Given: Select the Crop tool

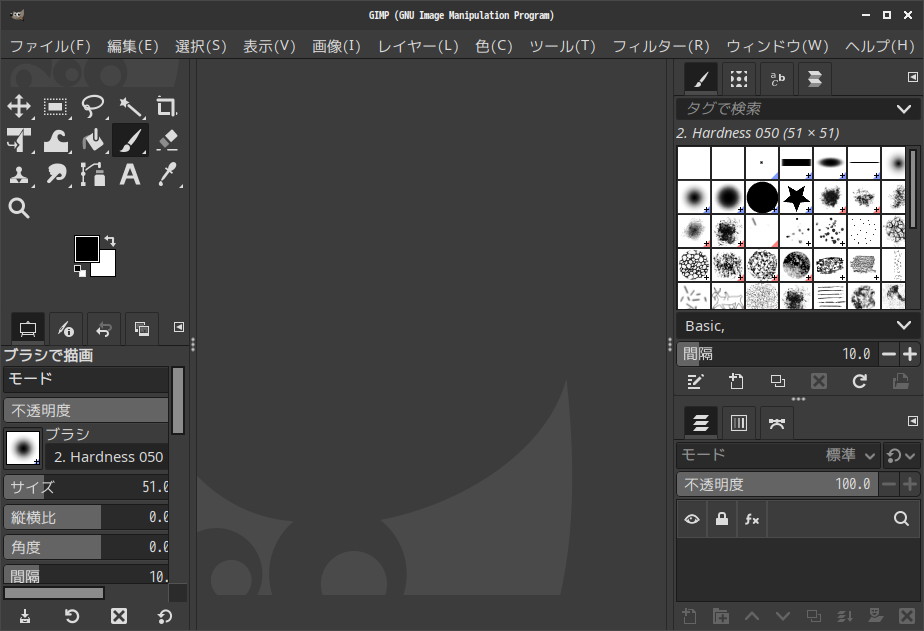Looking at the screenshot, I should [x=167, y=107].
